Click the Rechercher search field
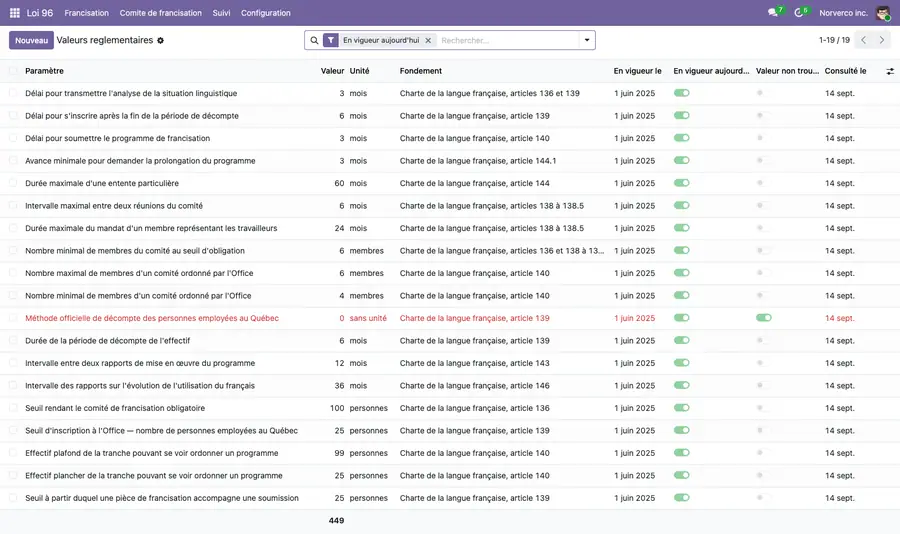The width and height of the screenshot is (900, 534). [508, 40]
